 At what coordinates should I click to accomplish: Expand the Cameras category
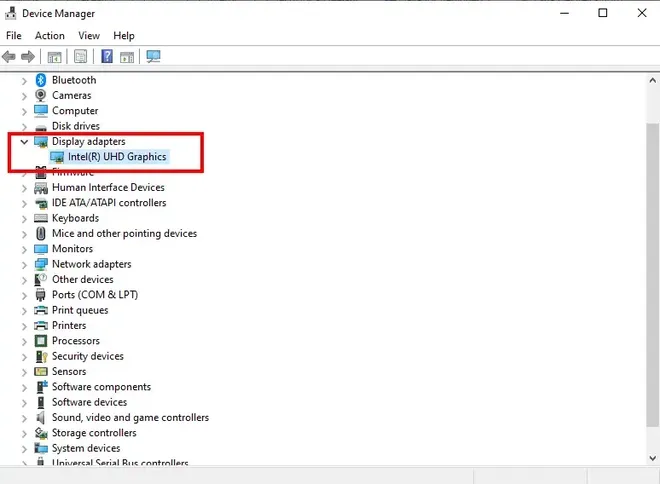pyautogui.click(x=24, y=96)
